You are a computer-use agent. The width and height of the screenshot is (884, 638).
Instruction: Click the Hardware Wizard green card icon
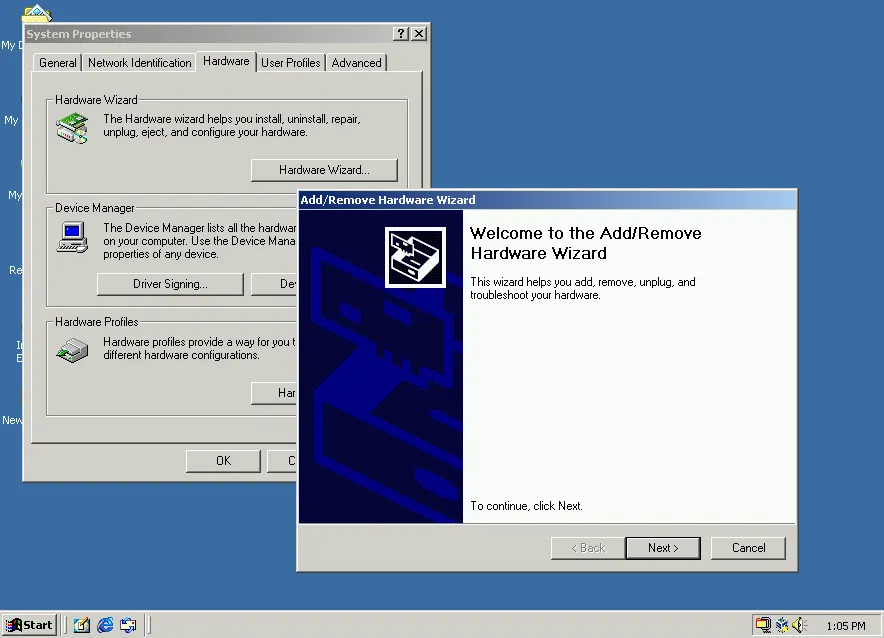click(x=70, y=127)
